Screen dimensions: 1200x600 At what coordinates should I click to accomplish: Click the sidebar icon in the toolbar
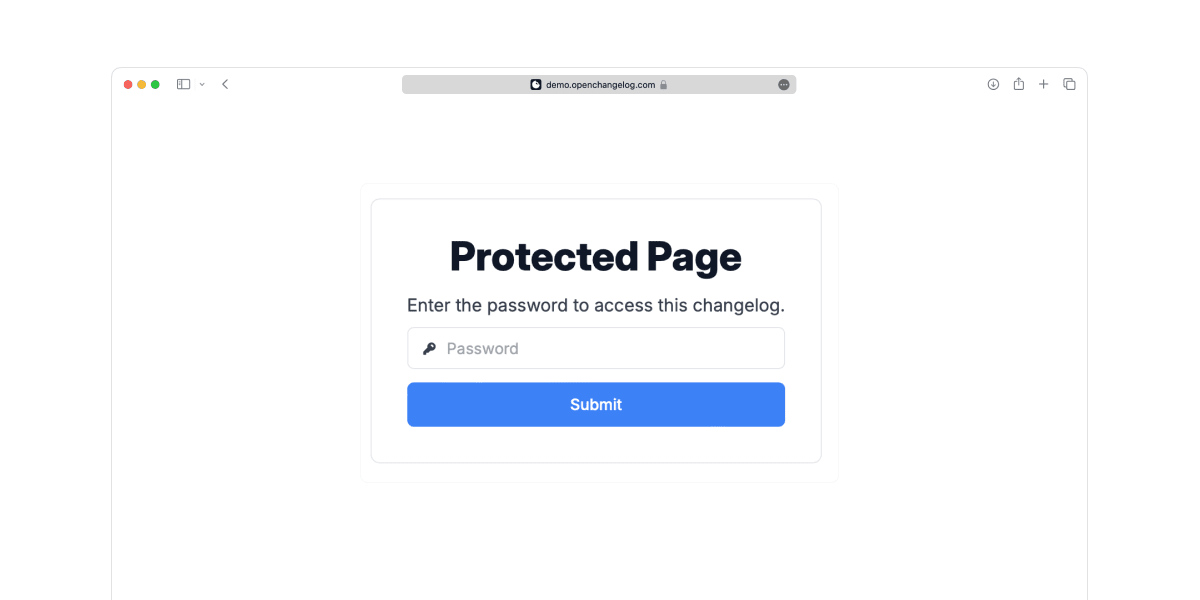pos(183,84)
